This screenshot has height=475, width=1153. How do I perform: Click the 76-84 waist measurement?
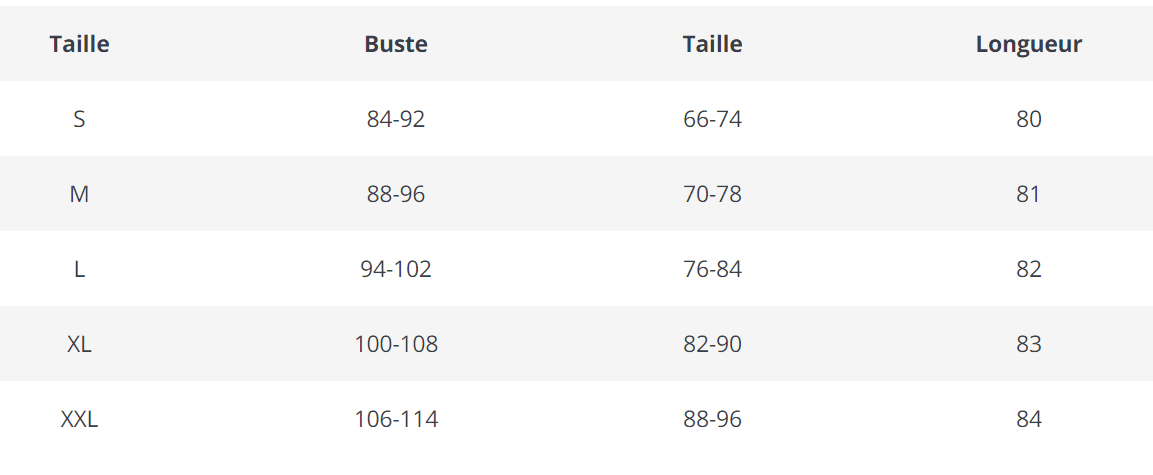point(712,269)
